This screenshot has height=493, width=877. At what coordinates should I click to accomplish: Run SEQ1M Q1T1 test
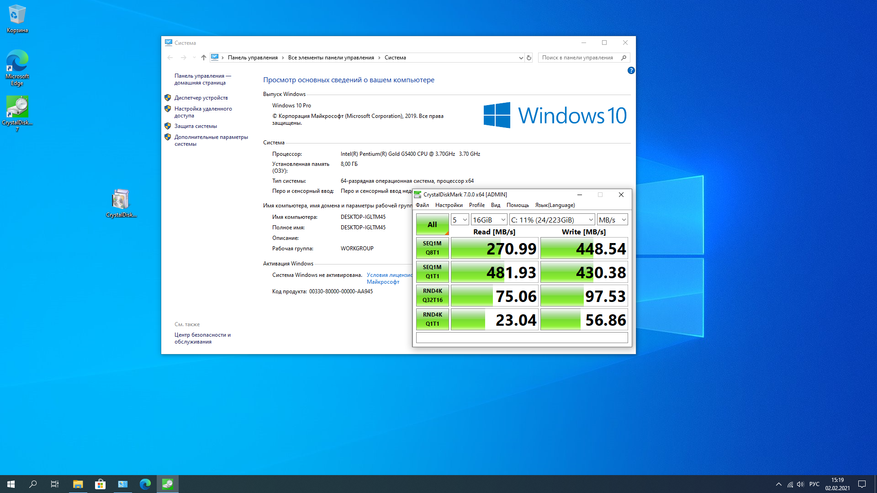pyautogui.click(x=432, y=271)
